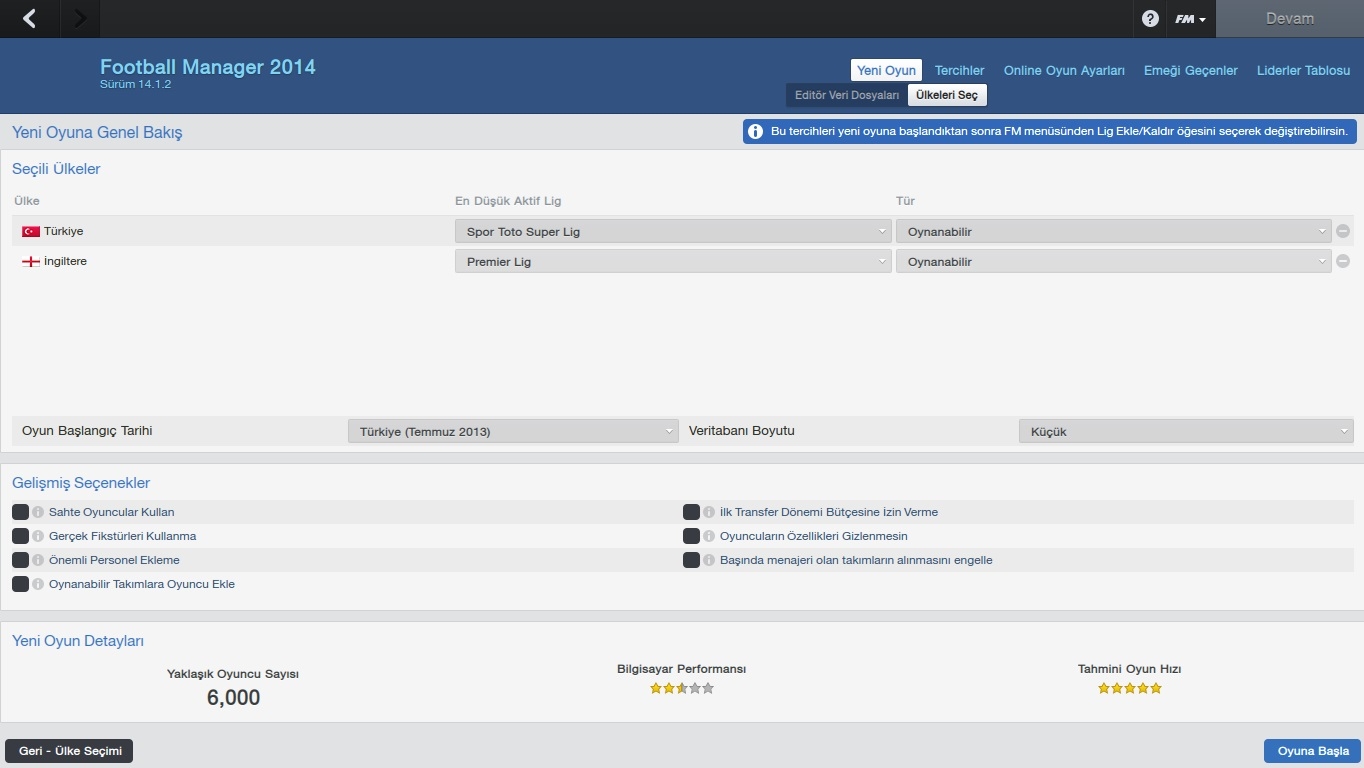Switch to the Tercihler tab
The width and height of the screenshot is (1364, 768).
pyautogui.click(x=959, y=70)
